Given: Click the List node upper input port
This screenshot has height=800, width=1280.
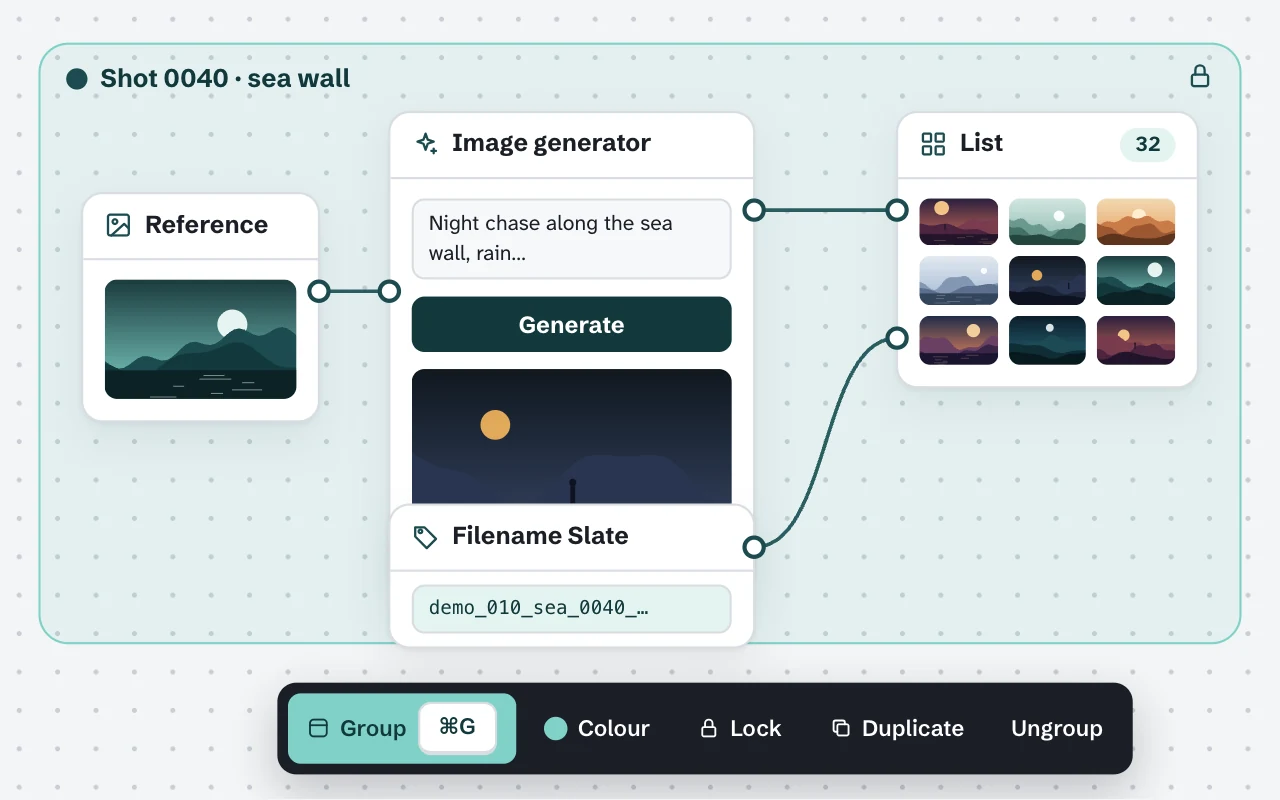Looking at the screenshot, I should point(897,210).
